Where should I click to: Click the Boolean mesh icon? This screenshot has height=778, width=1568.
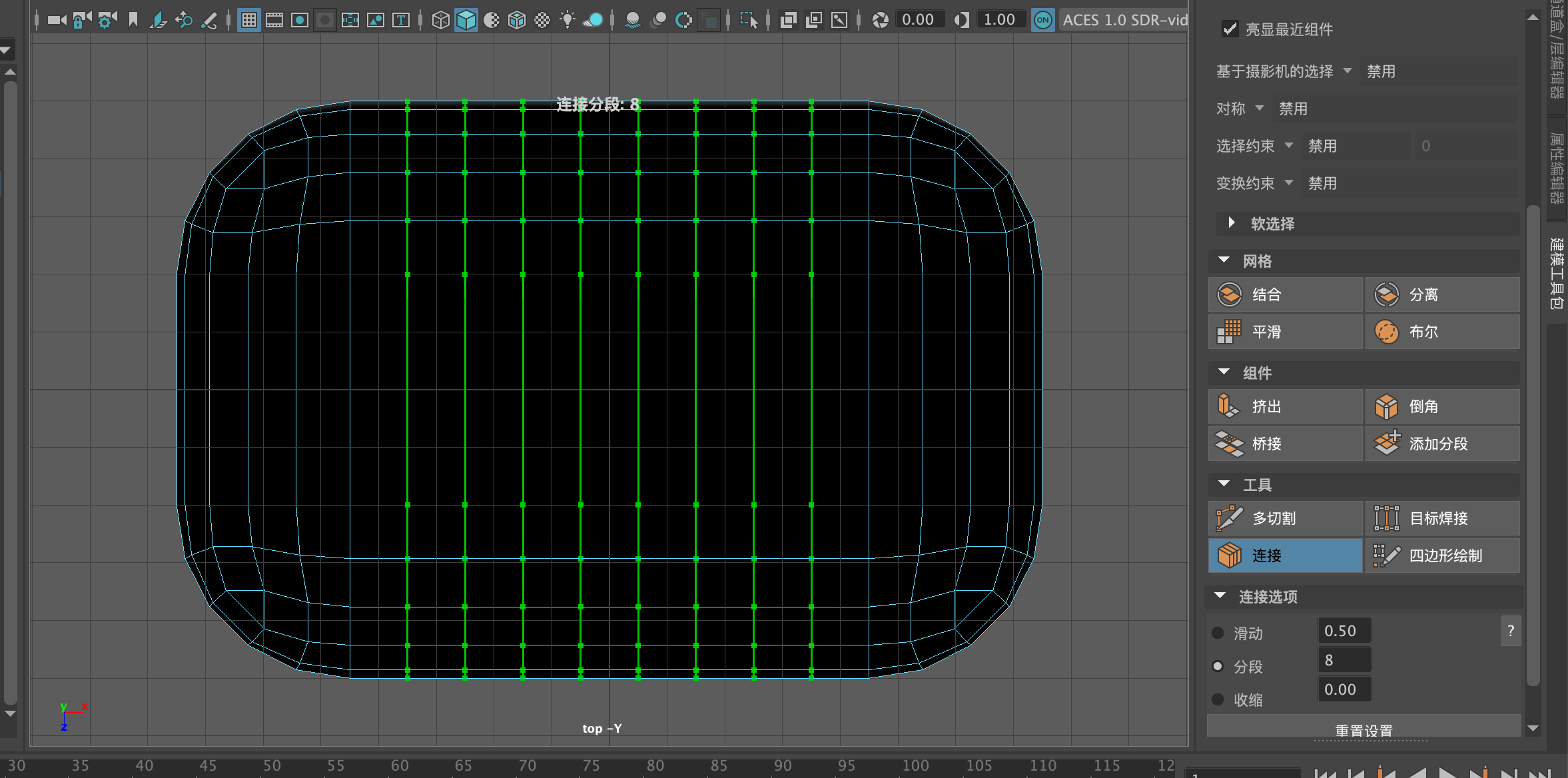1387,332
